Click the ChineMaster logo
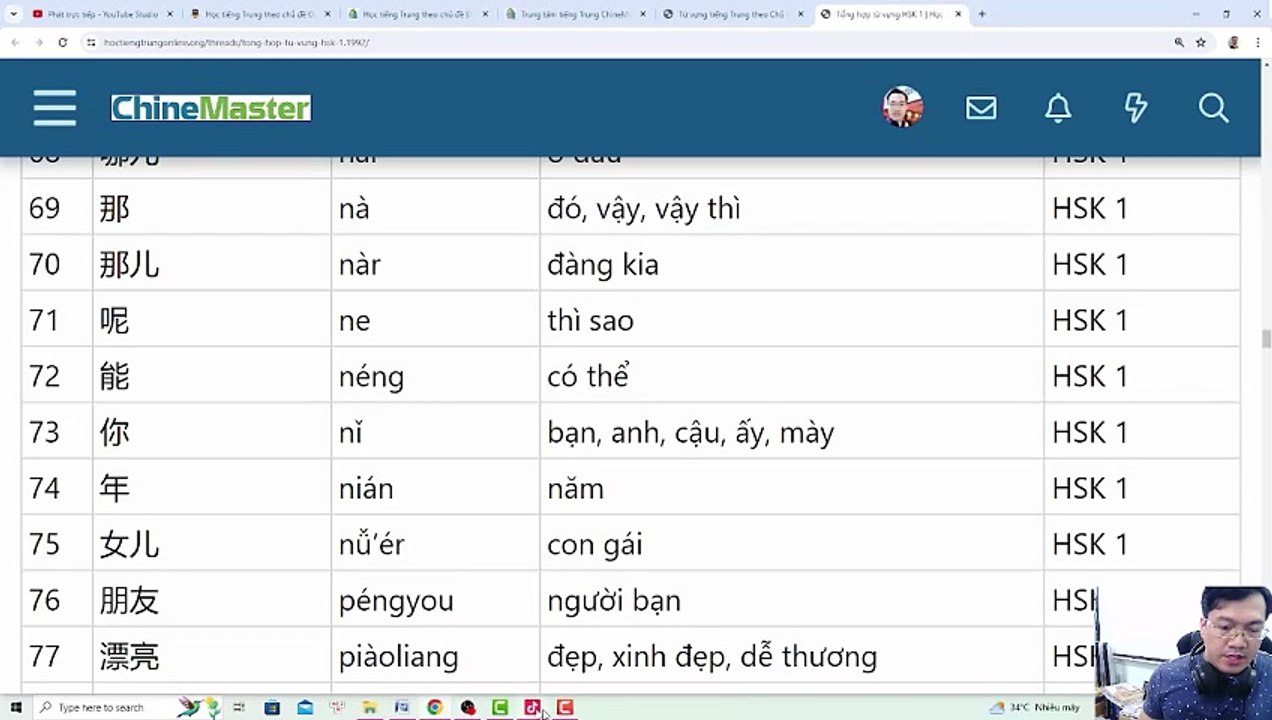 (211, 108)
